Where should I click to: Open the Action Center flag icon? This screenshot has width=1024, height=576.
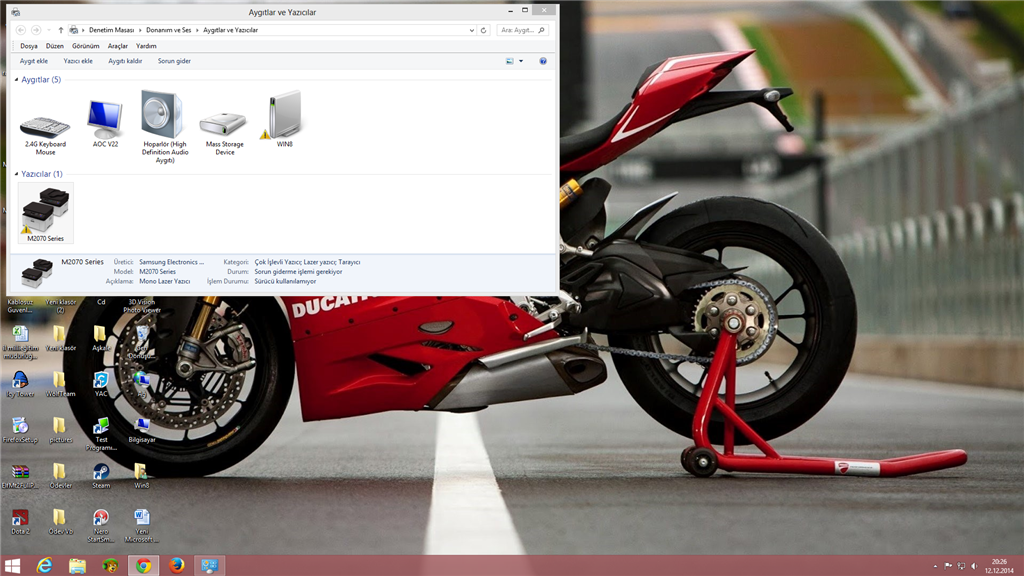948,566
